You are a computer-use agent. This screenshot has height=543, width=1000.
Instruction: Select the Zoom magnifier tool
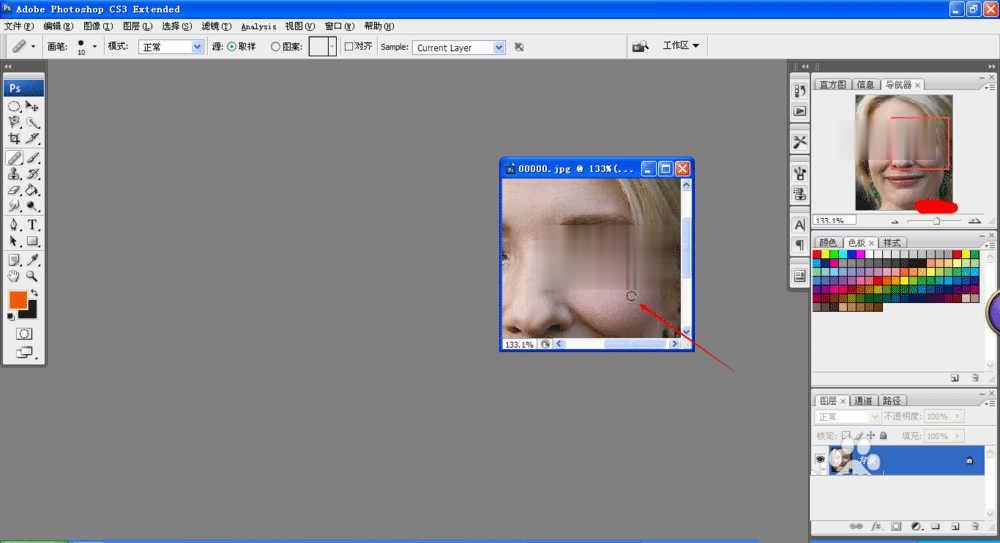click(x=32, y=276)
